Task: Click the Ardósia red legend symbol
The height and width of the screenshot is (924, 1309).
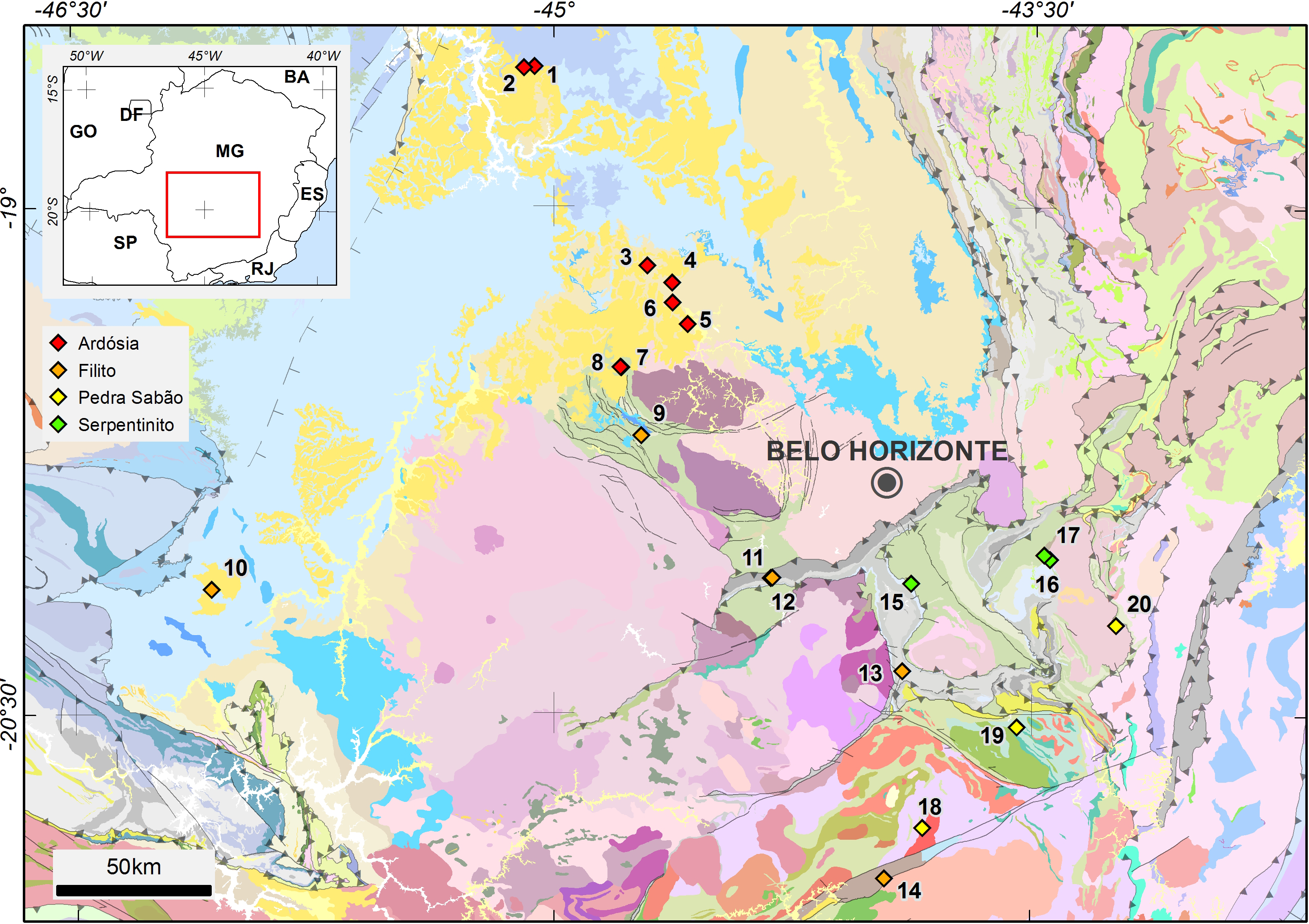Action: click(59, 343)
